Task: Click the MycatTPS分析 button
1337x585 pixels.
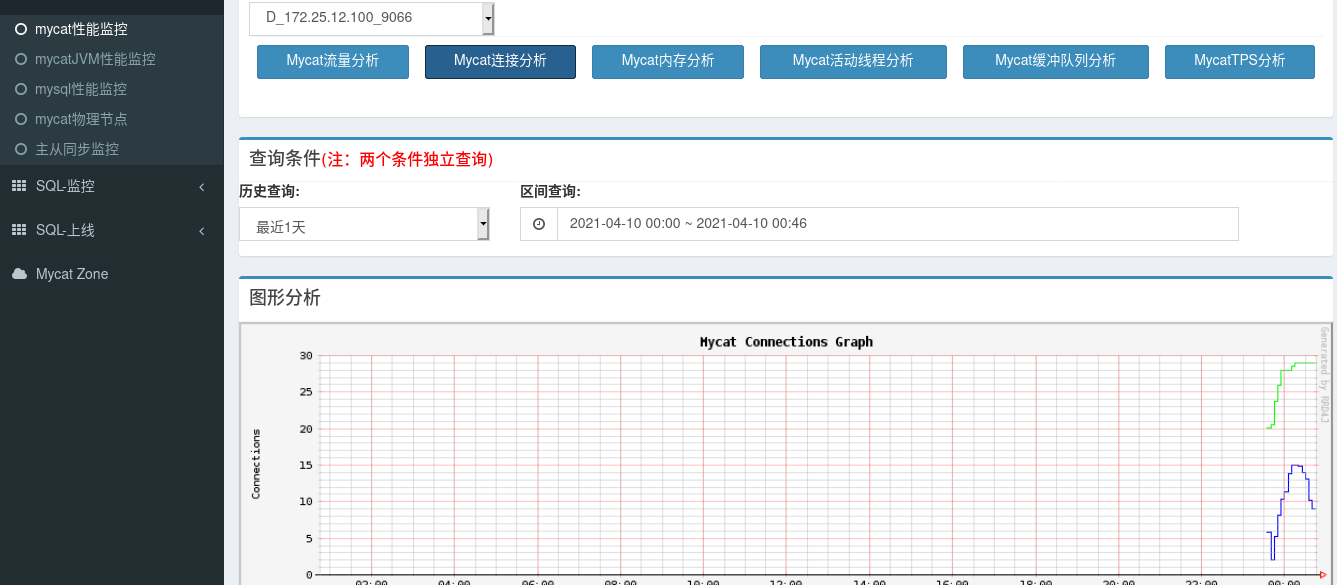Action: (1240, 61)
